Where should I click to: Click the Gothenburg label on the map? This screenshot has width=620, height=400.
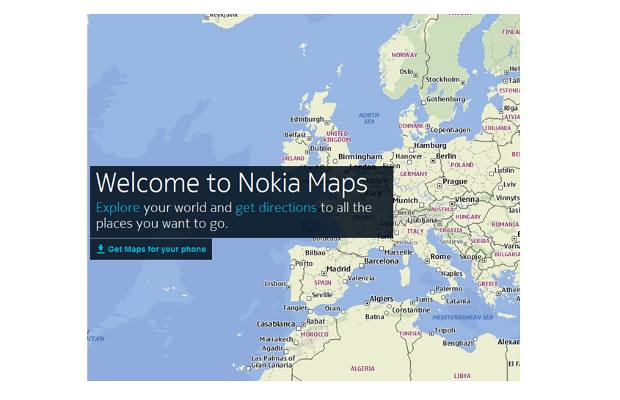(446, 99)
